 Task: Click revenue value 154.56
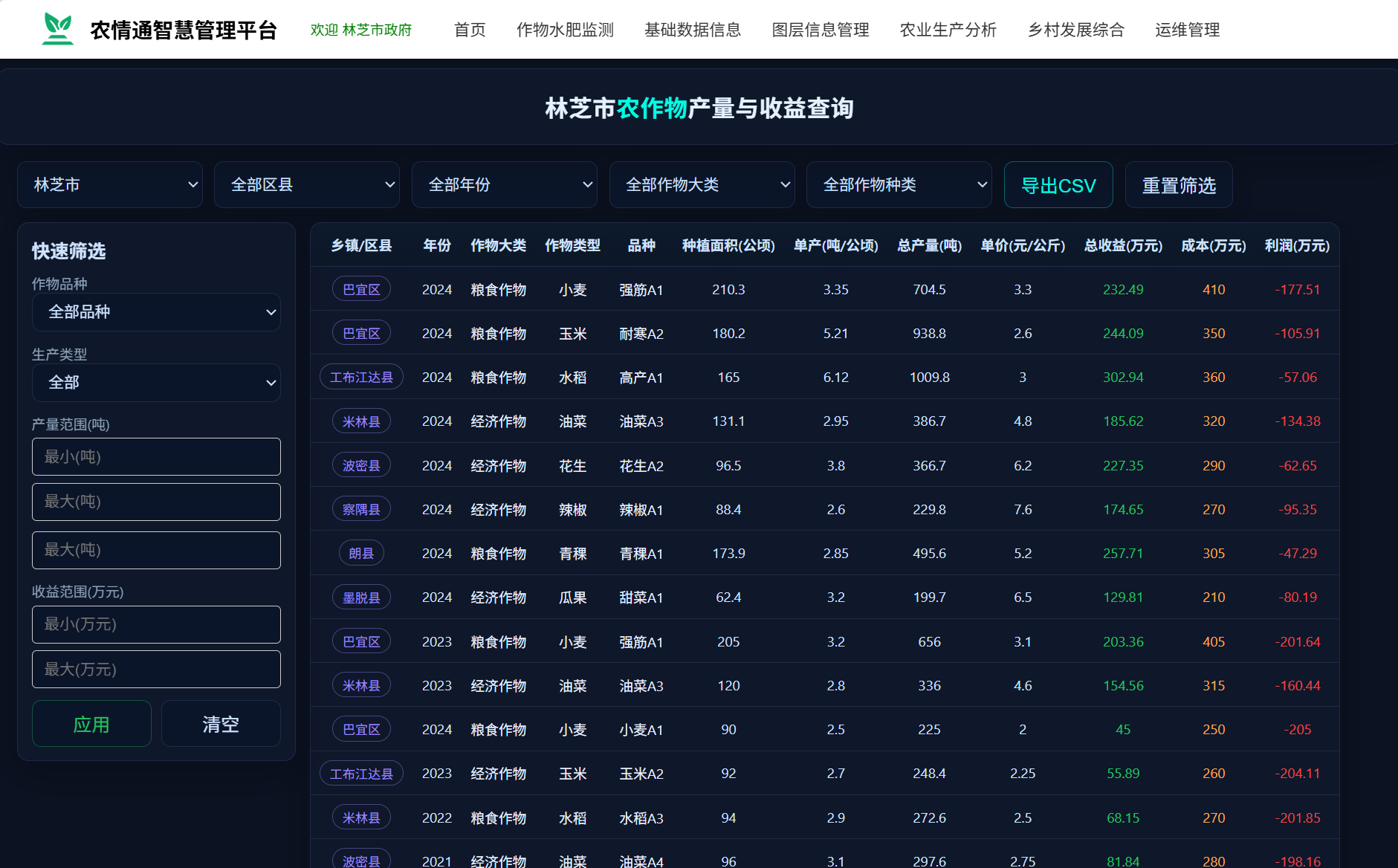click(1123, 685)
